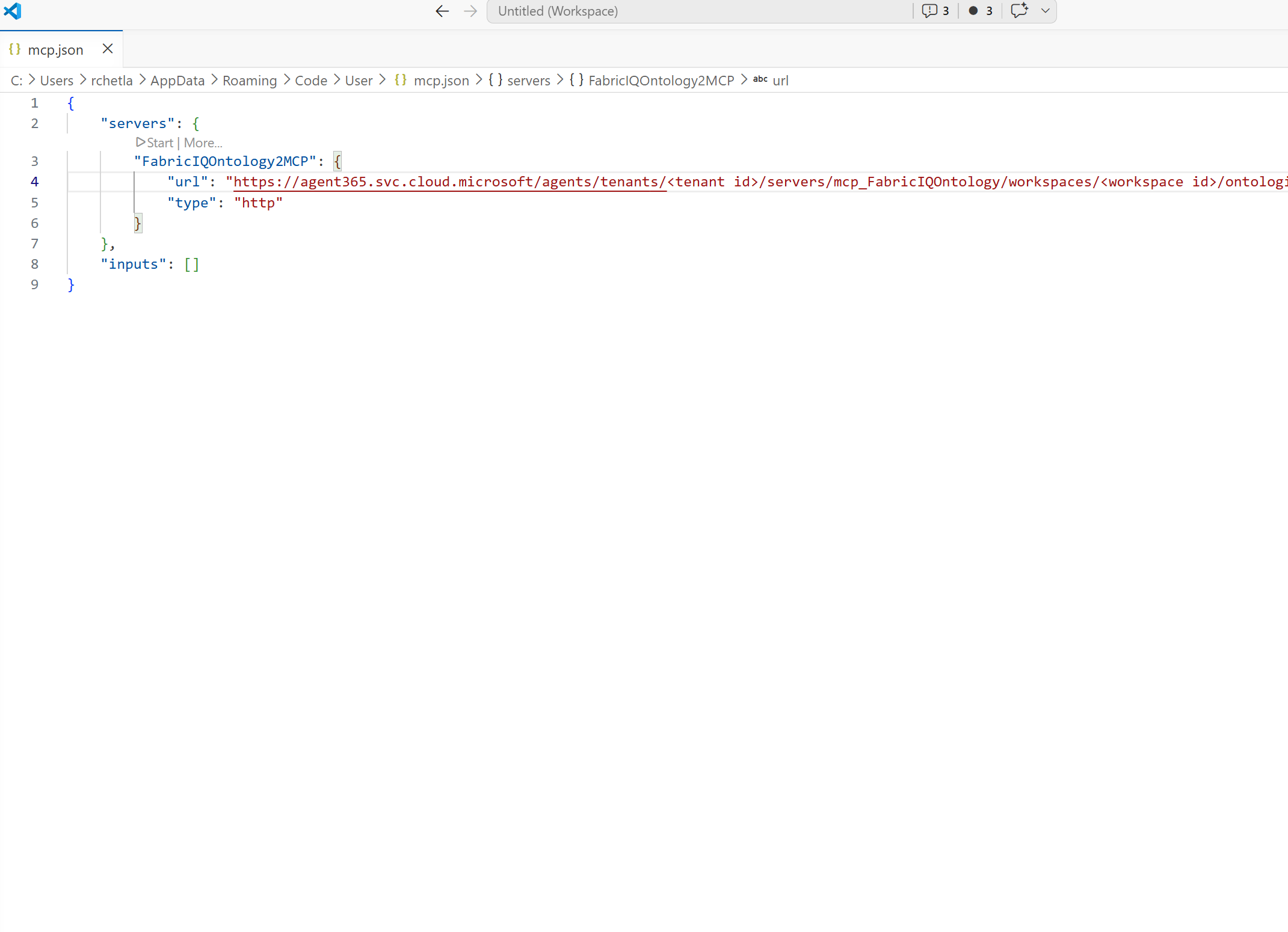Viewport: 1288px width, 932px height.
Task: Click line number 4 in the gutter
Action: pos(34,182)
